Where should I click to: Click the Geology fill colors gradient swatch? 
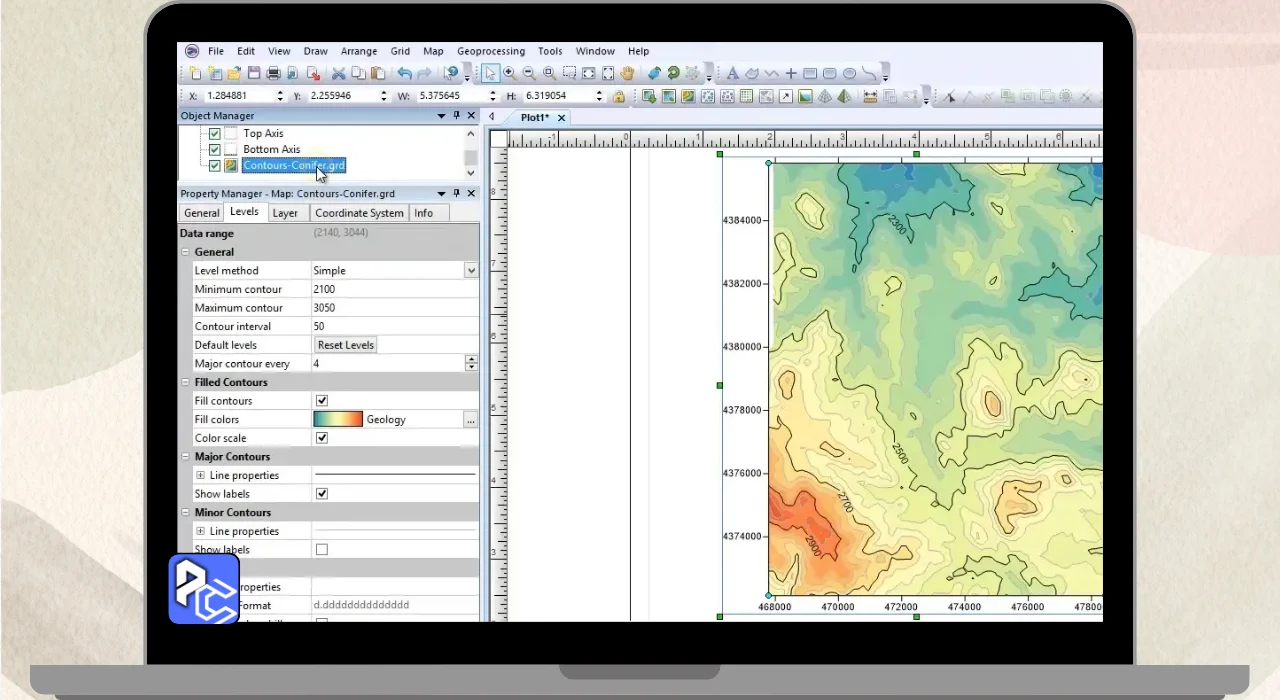click(x=337, y=420)
